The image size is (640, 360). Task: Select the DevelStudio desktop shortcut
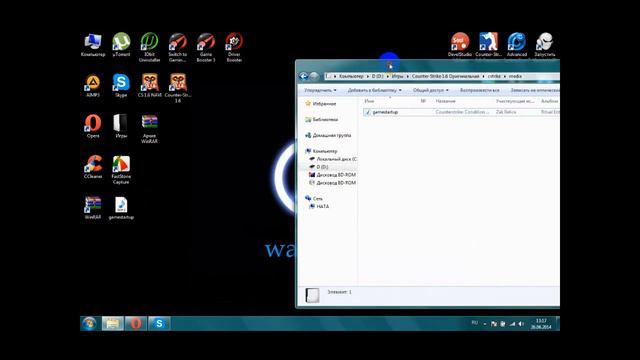[x=460, y=45]
